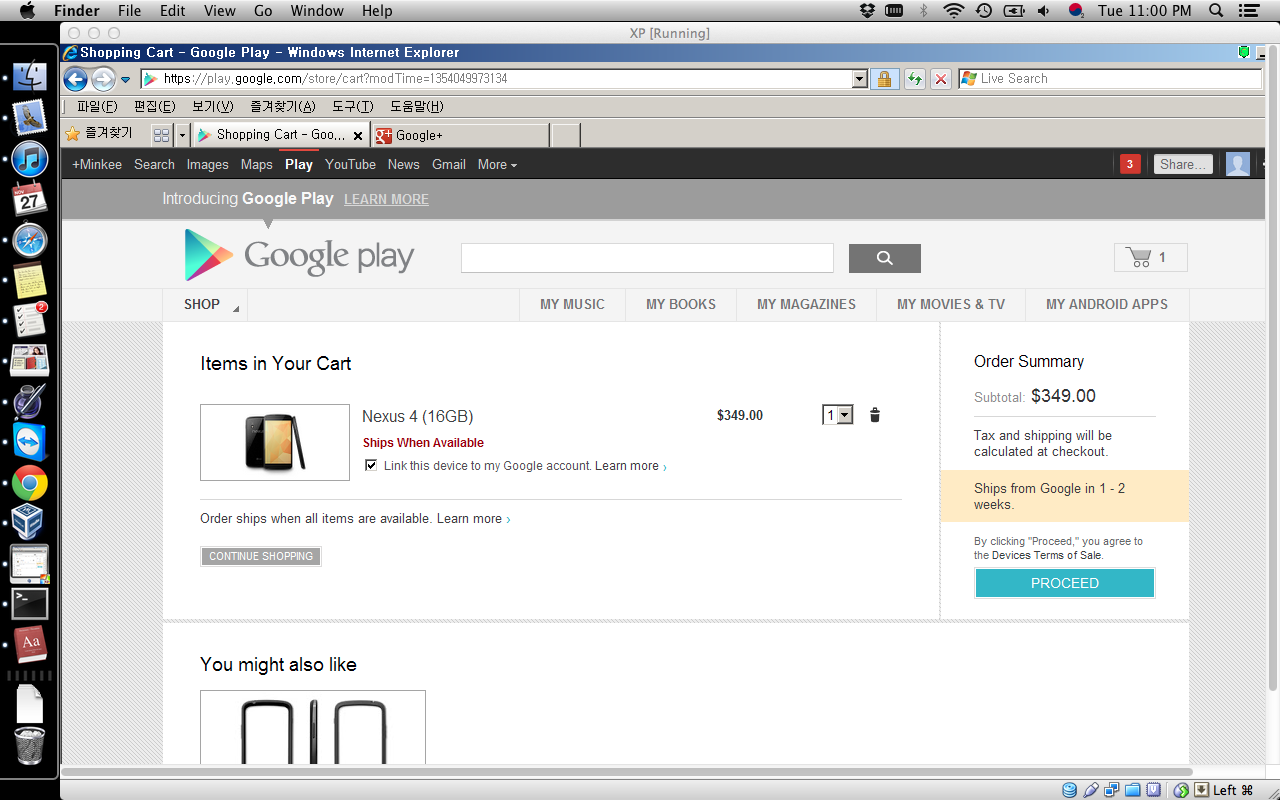Image resolution: width=1280 pixels, height=800 pixels.
Task: Click the PROCEED button
Action: (x=1065, y=583)
